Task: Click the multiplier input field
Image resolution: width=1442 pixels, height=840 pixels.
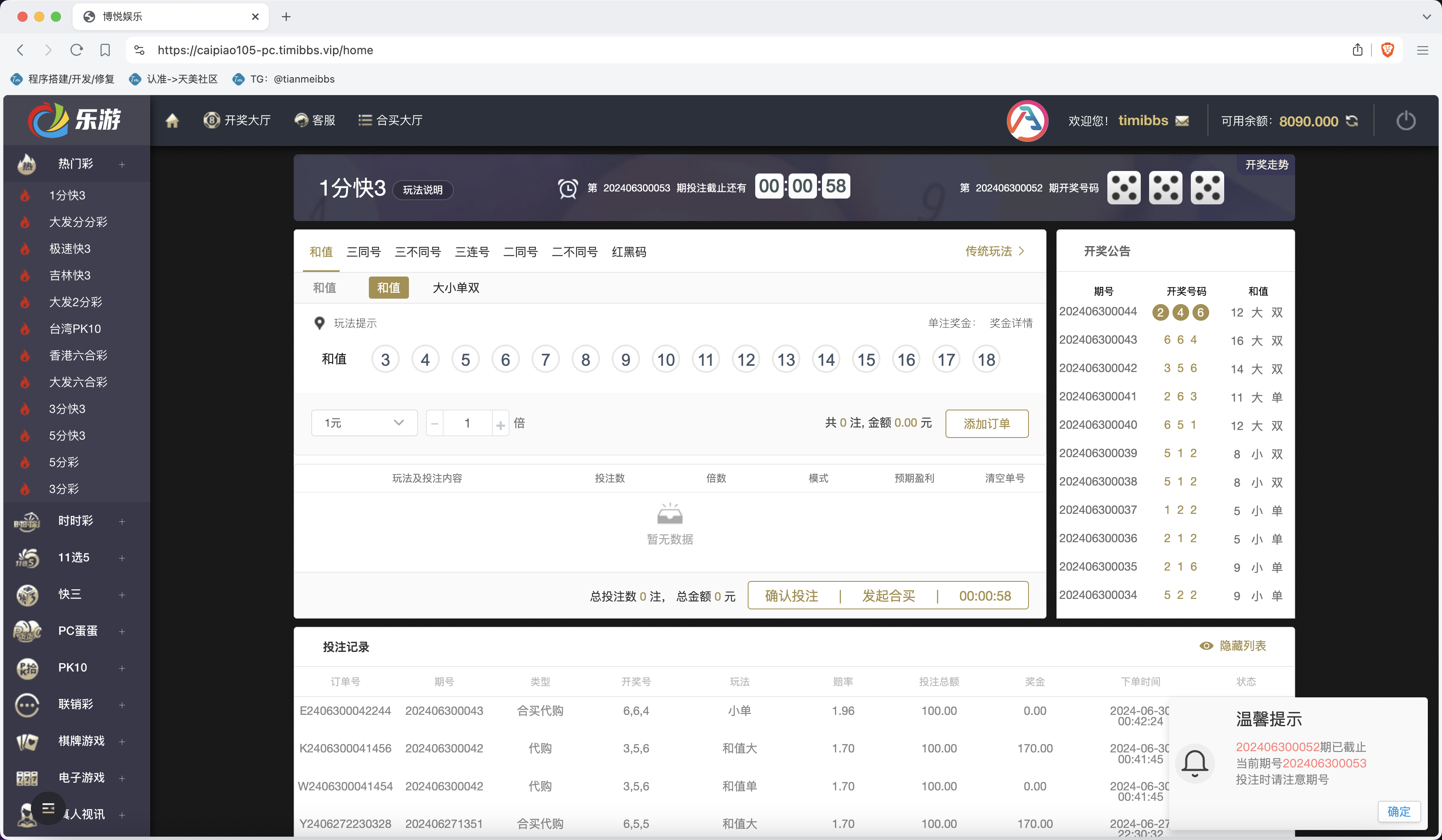Action: point(467,423)
